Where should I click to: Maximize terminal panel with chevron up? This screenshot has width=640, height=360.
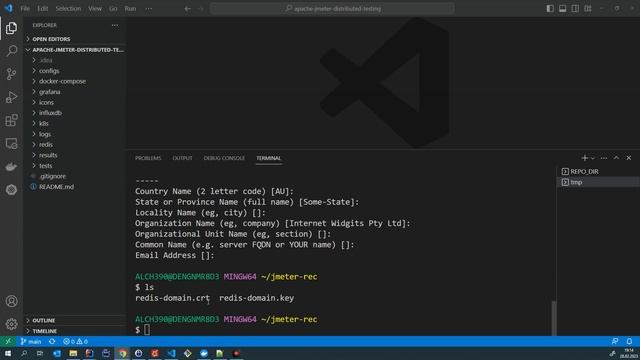click(616, 158)
